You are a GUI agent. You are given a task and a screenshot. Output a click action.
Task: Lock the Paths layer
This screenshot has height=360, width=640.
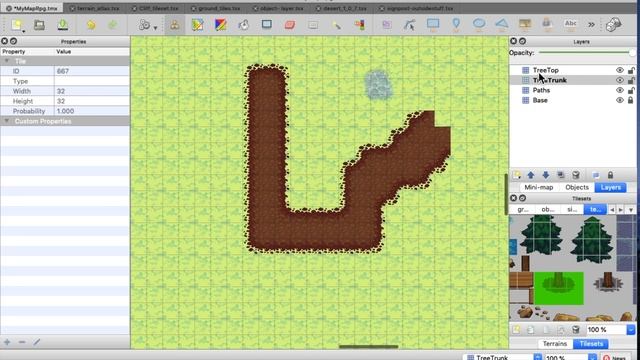(x=631, y=90)
